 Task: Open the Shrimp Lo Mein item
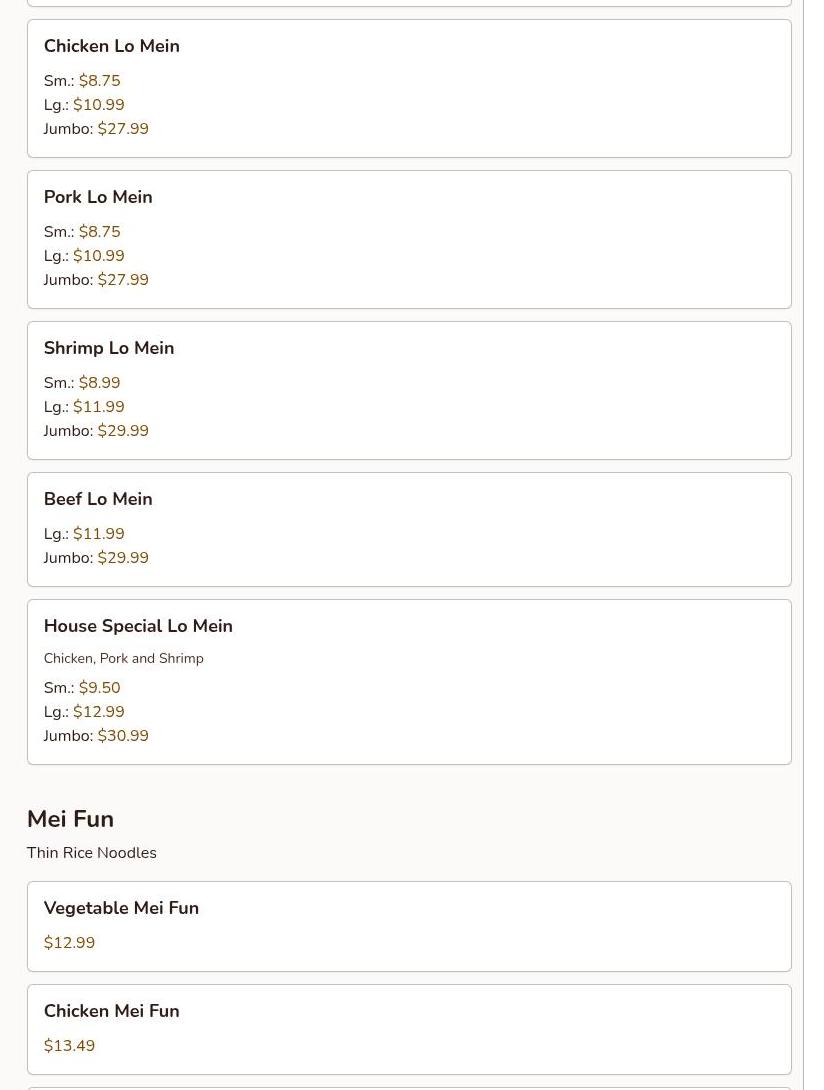[x=108, y=348]
